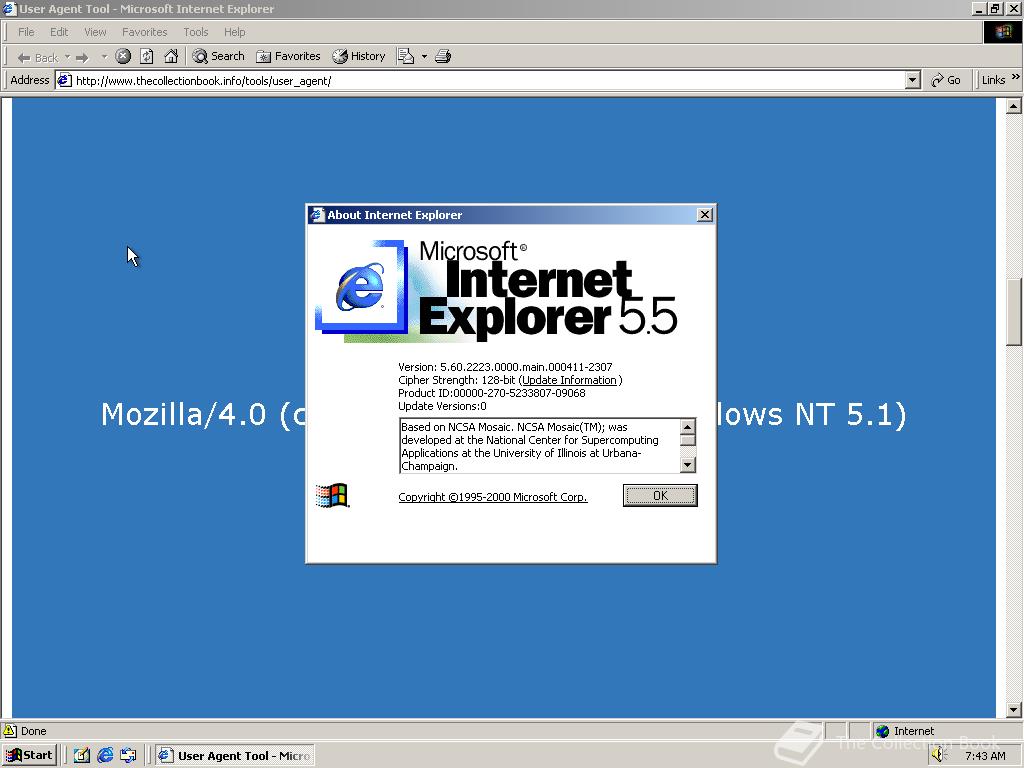Image resolution: width=1024 pixels, height=768 pixels.
Task: Click the Product ID text line
Action: (x=491, y=393)
